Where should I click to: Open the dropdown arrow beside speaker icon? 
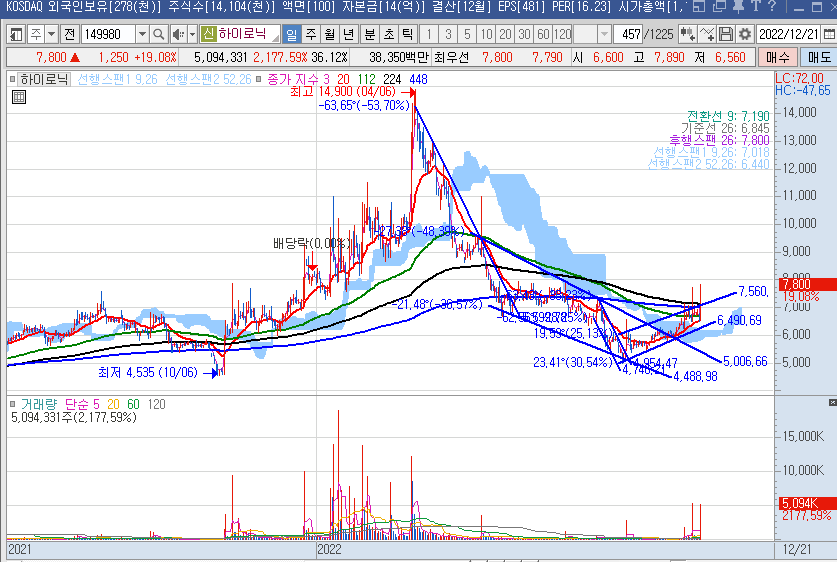click(193, 35)
